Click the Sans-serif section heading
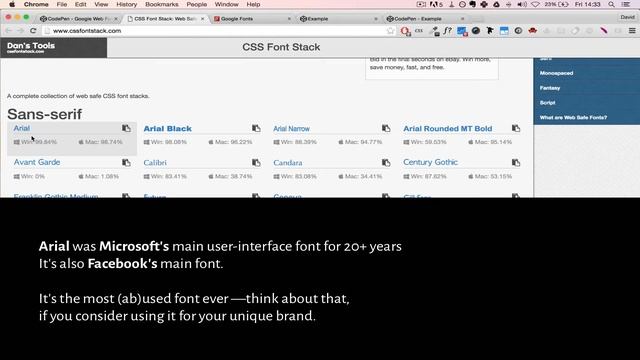 tap(44, 114)
